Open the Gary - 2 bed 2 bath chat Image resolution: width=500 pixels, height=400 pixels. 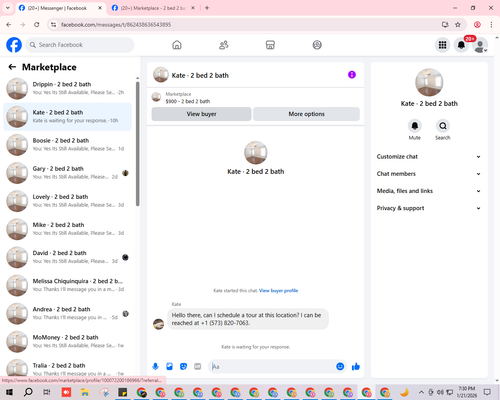(x=67, y=173)
